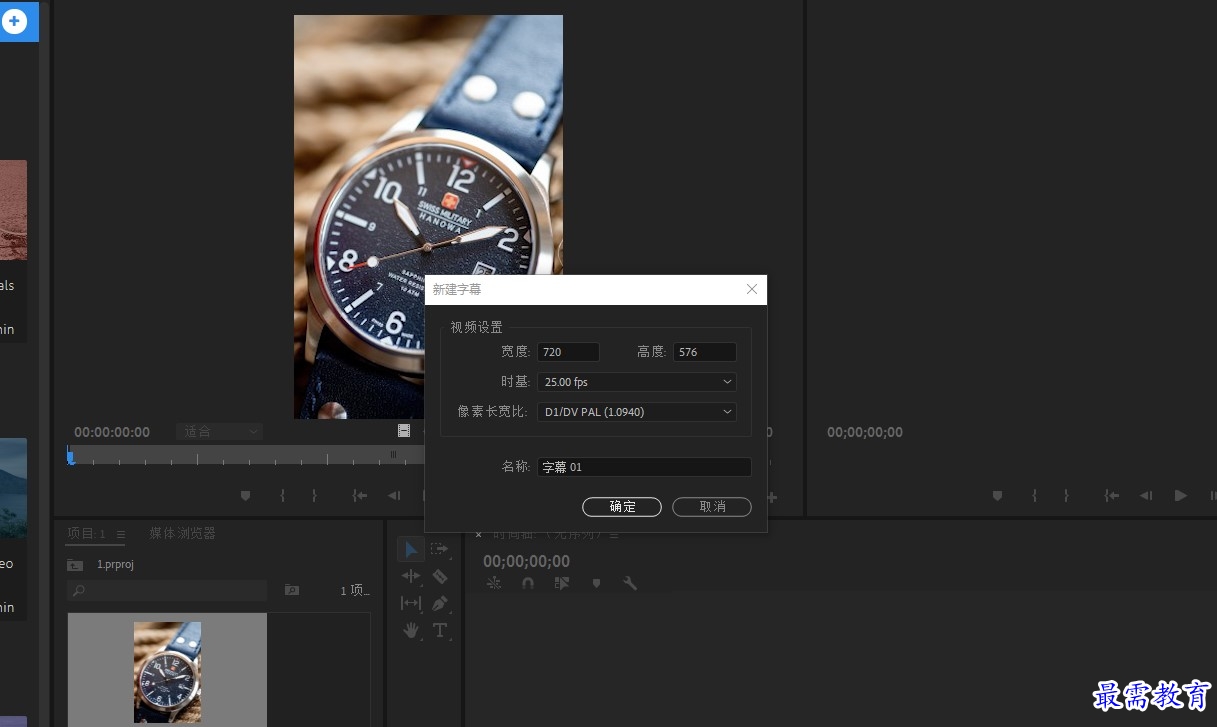This screenshot has height=727, width=1217.
Task: Confirm the dialog with 确定
Action: (622, 507)
